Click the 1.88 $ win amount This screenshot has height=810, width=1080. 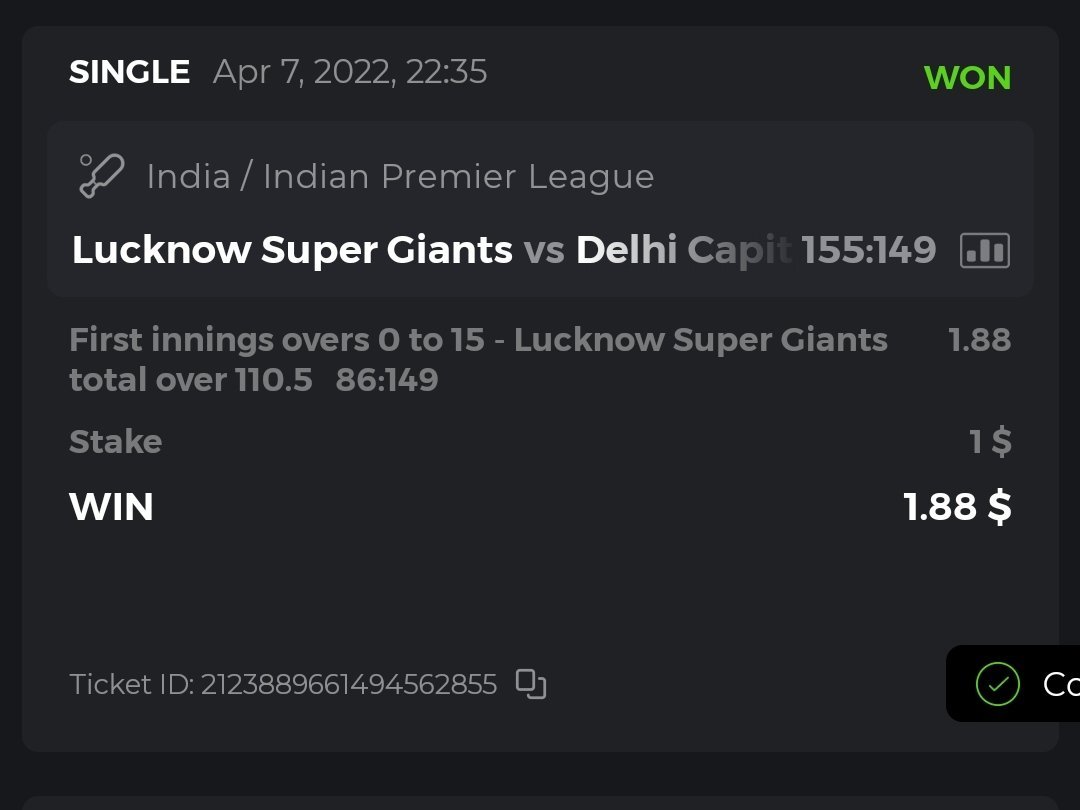[957, 507]
